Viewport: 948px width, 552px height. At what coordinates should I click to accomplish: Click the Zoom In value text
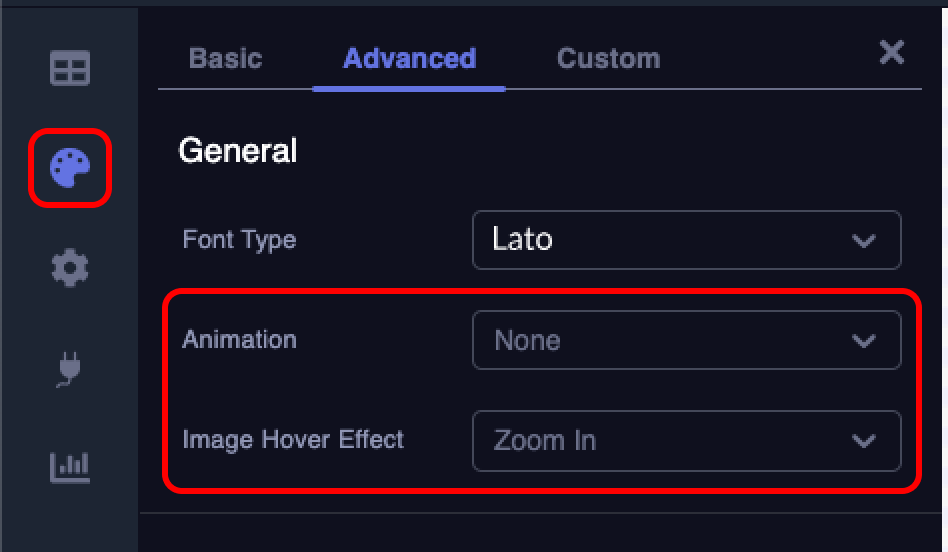(x=545, y=441)
